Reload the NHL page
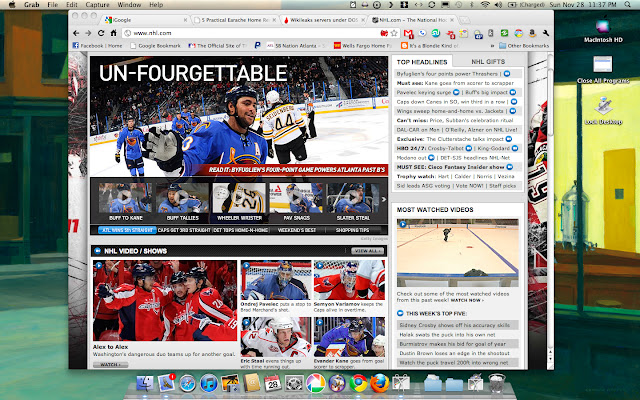 click(101, 33)
